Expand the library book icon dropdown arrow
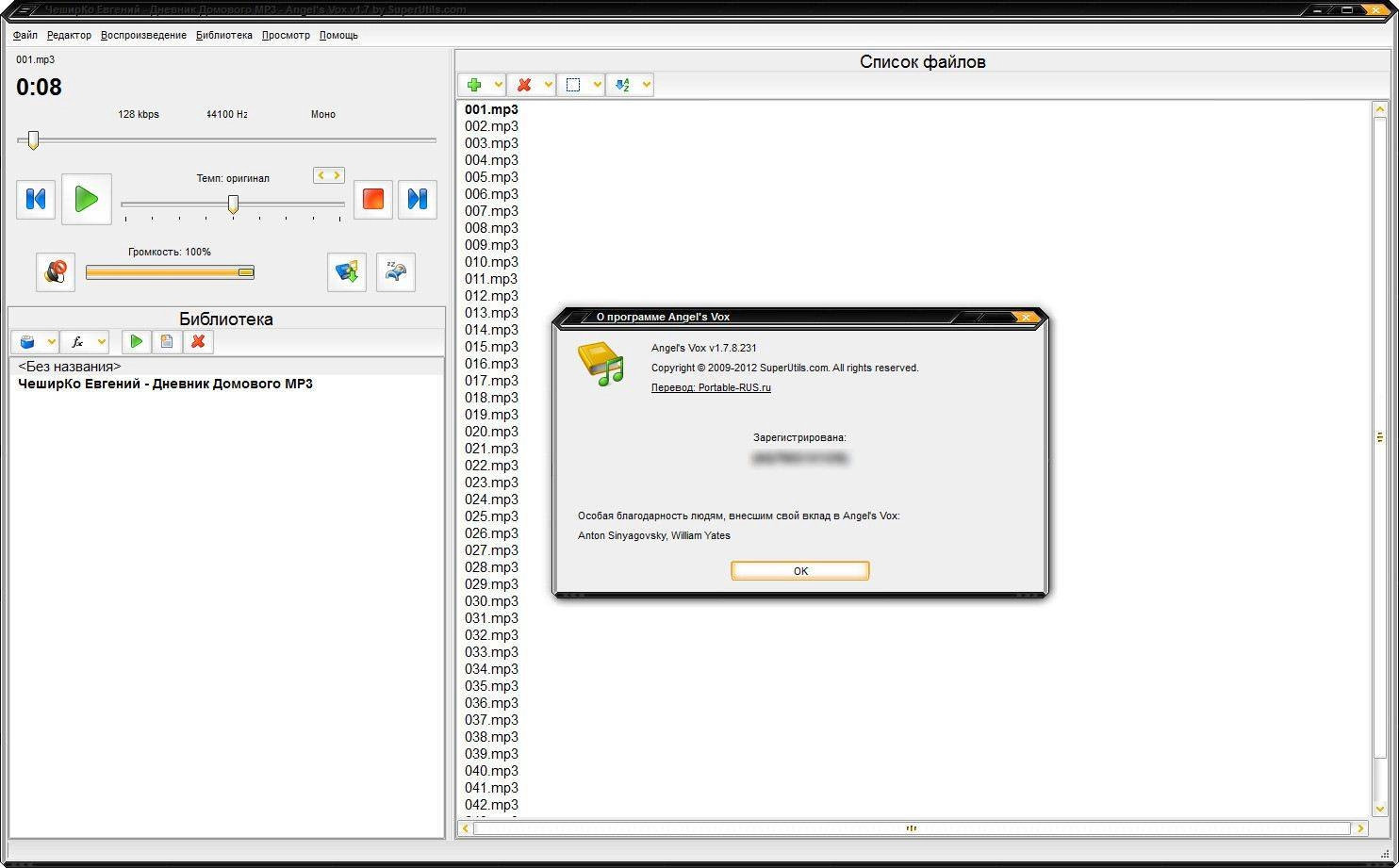Screen dimensions: 1399x868 [51, 342]
